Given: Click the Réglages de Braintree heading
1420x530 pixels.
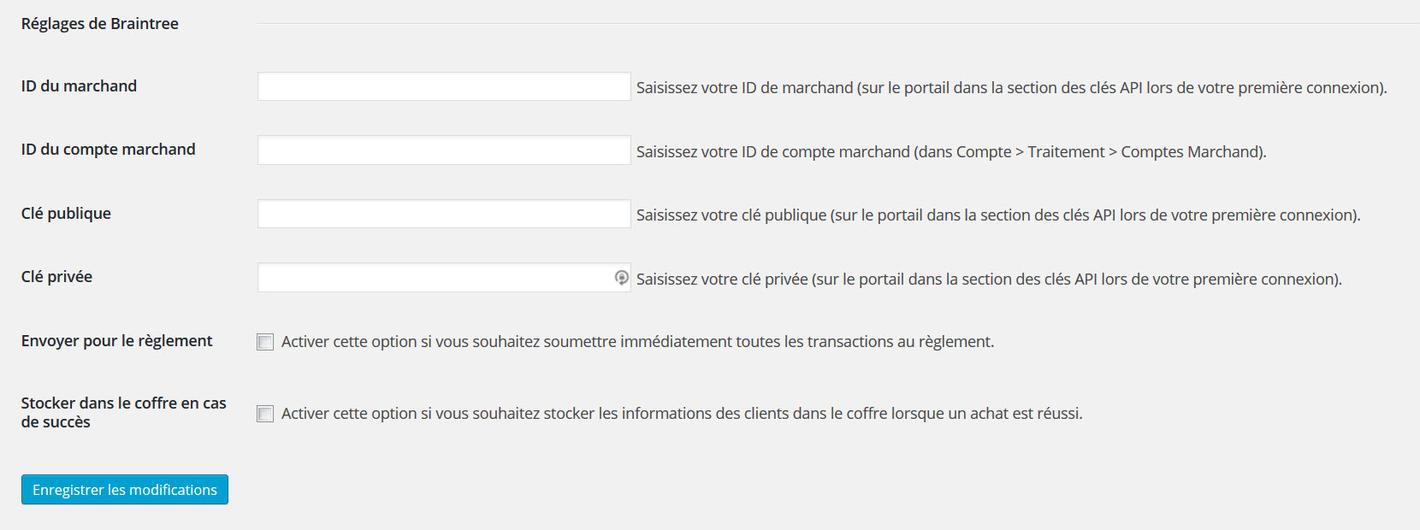Looking at the screenshot, I should [x=100, y=23].
